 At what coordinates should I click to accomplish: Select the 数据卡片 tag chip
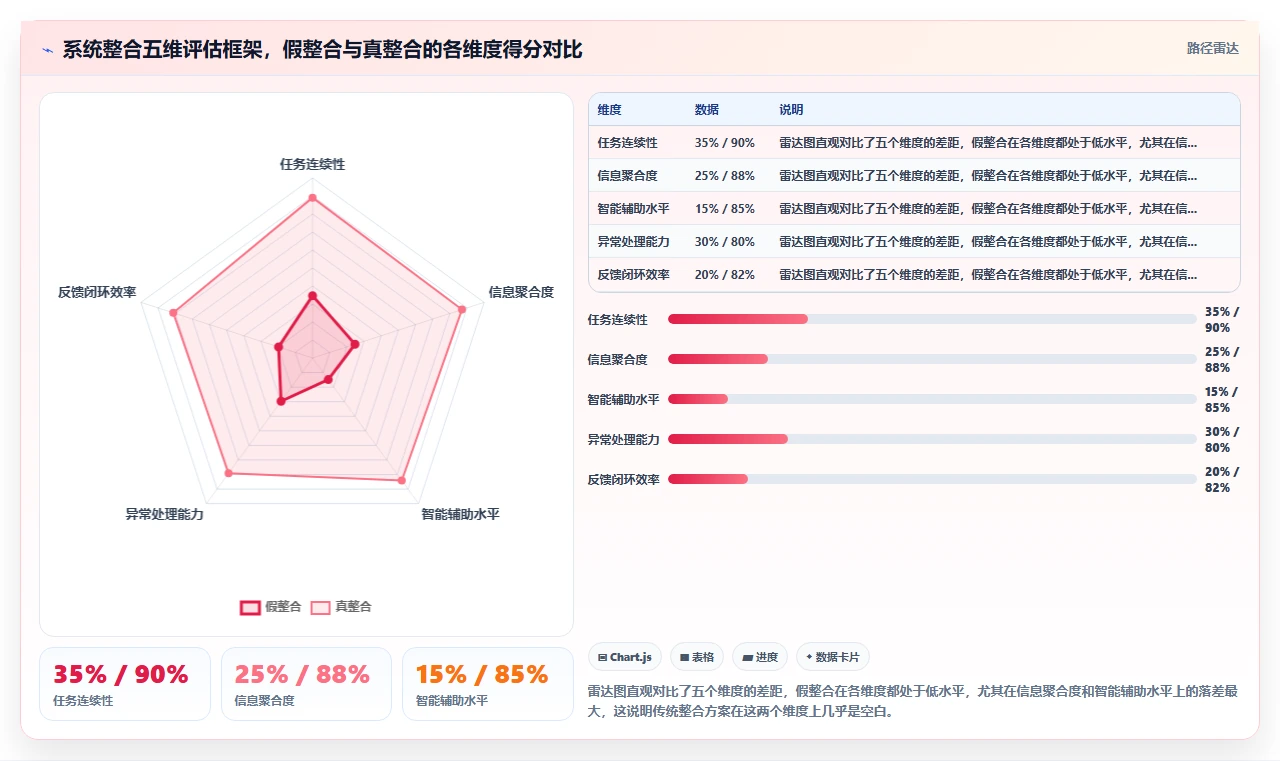pos(833,657)
